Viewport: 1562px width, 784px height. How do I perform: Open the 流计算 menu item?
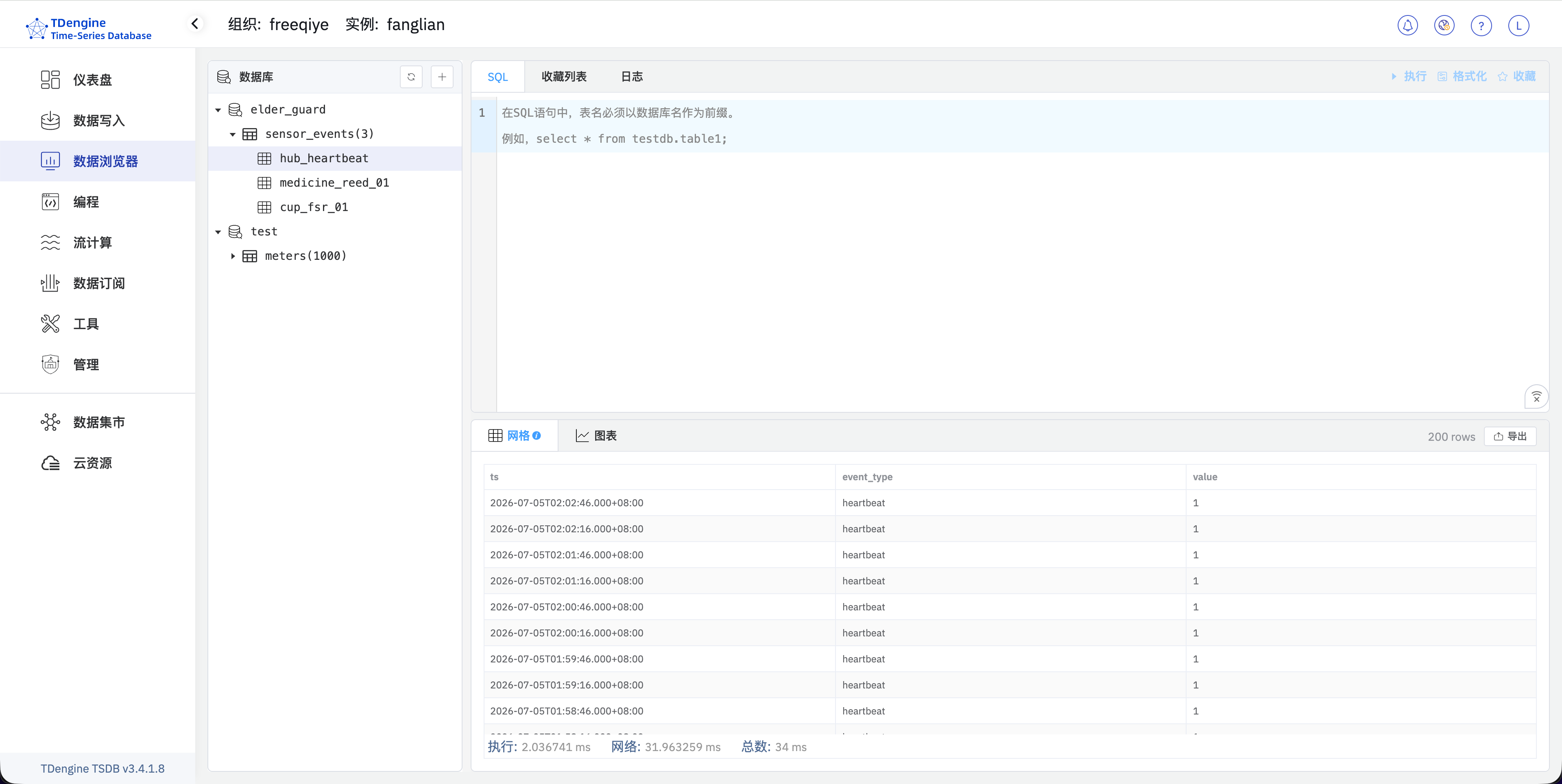point(98,242)
